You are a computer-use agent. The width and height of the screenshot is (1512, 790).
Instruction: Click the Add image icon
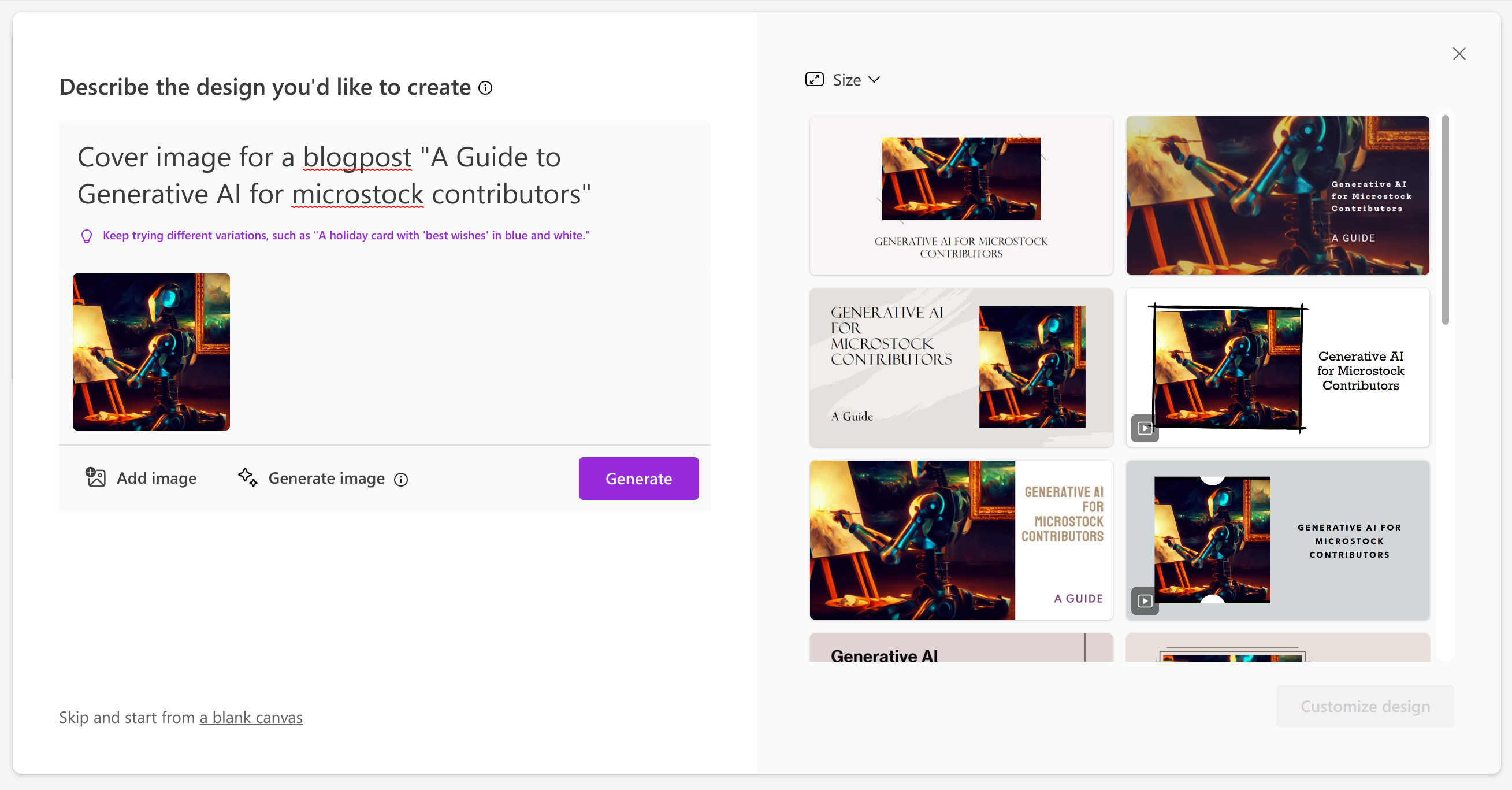(96, 478)
